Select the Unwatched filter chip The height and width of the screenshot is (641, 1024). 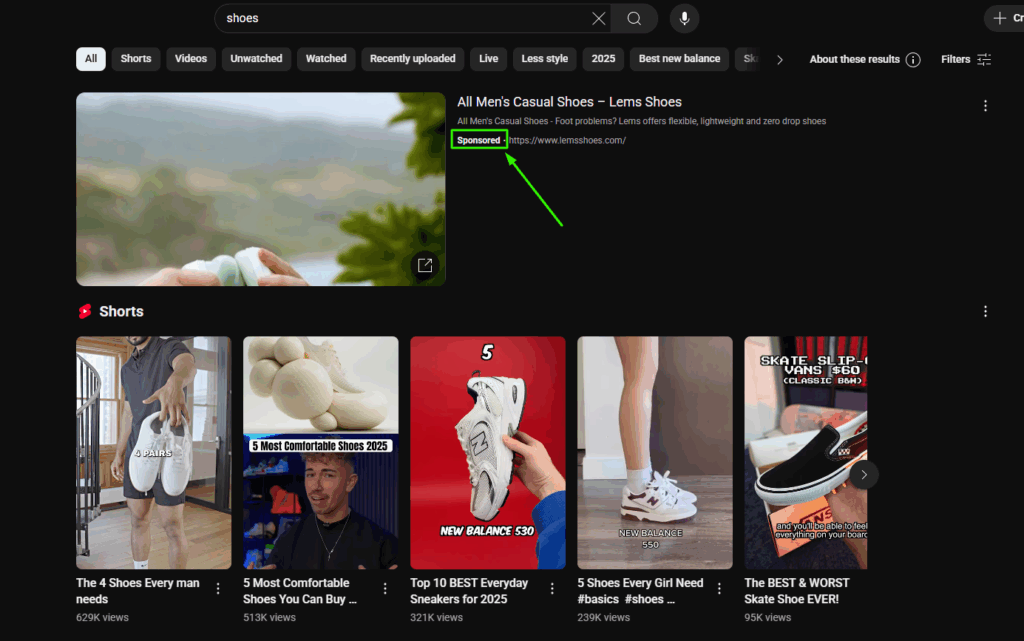256,59
